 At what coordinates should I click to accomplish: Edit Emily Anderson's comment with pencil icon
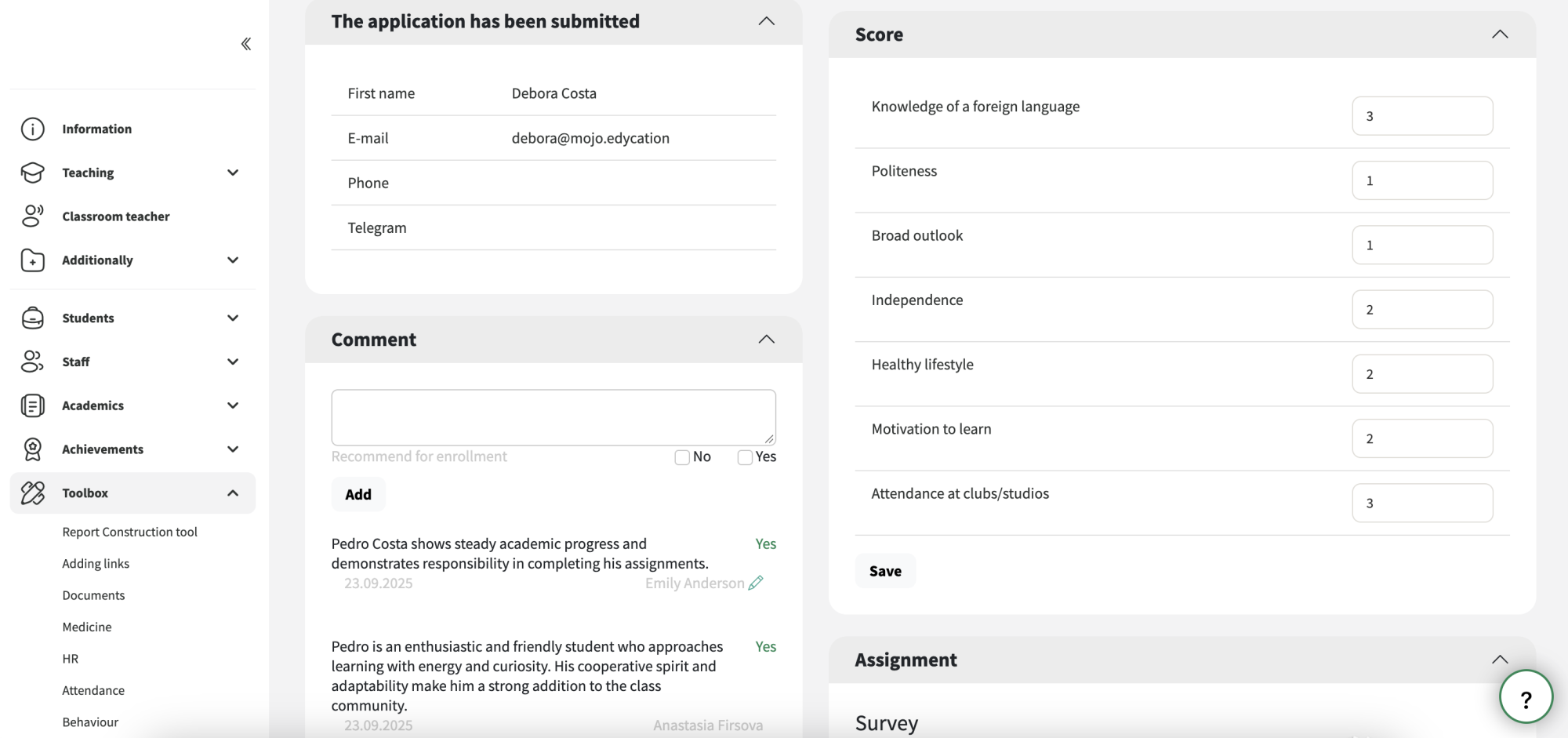tap(756, 583)
